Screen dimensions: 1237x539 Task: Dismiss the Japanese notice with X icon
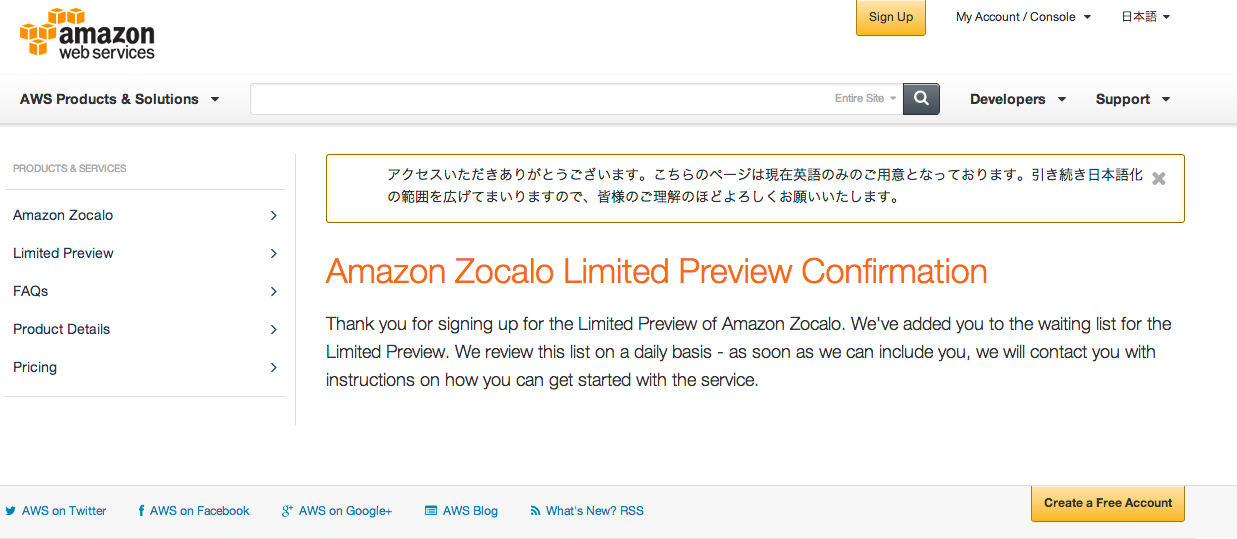[1159, 179]
